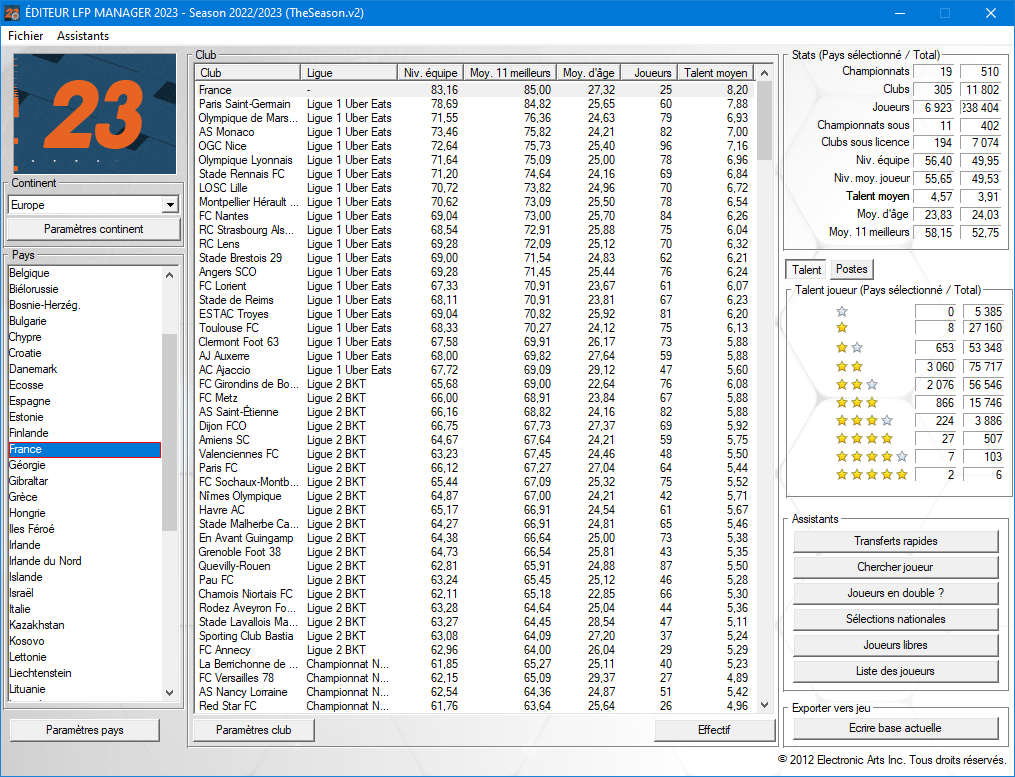Click Joueurs en double ? button
This screenshot has height=777, width=1015.
[x=895, y=592]
